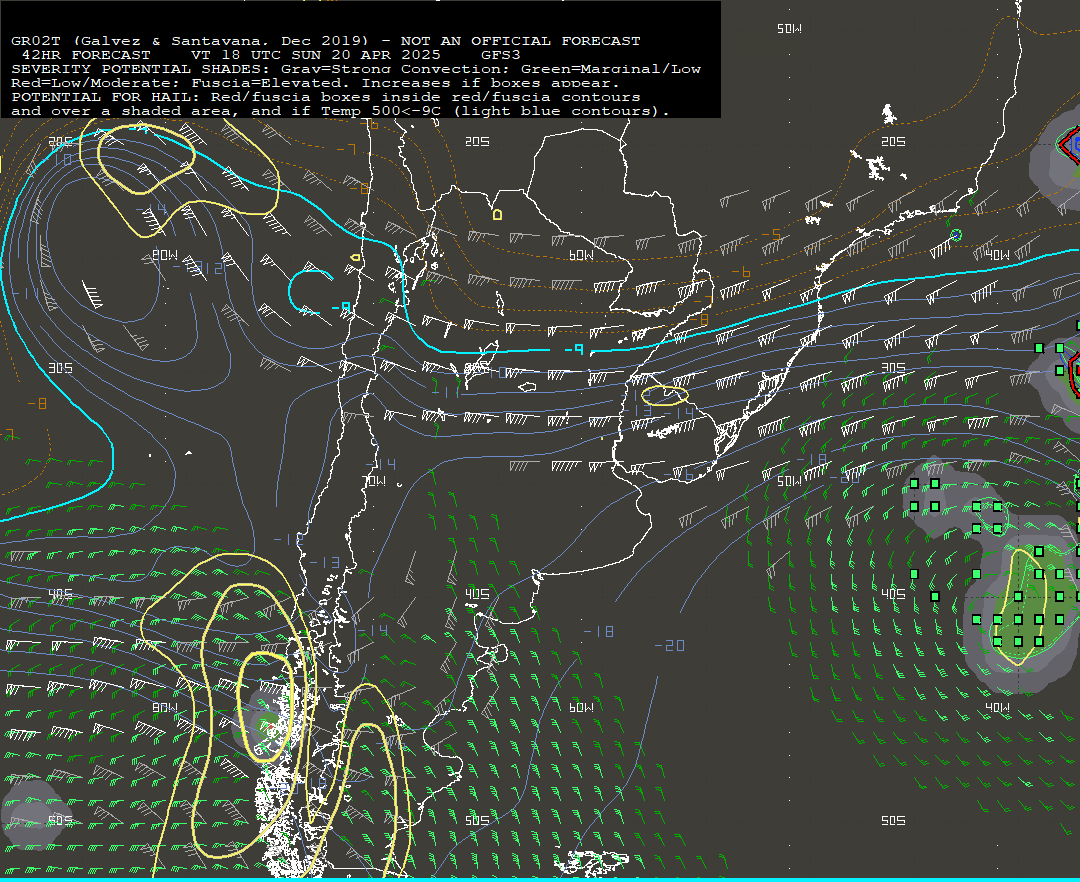Click the '50S' label near the Pacific gray shade

click(61, 820)
